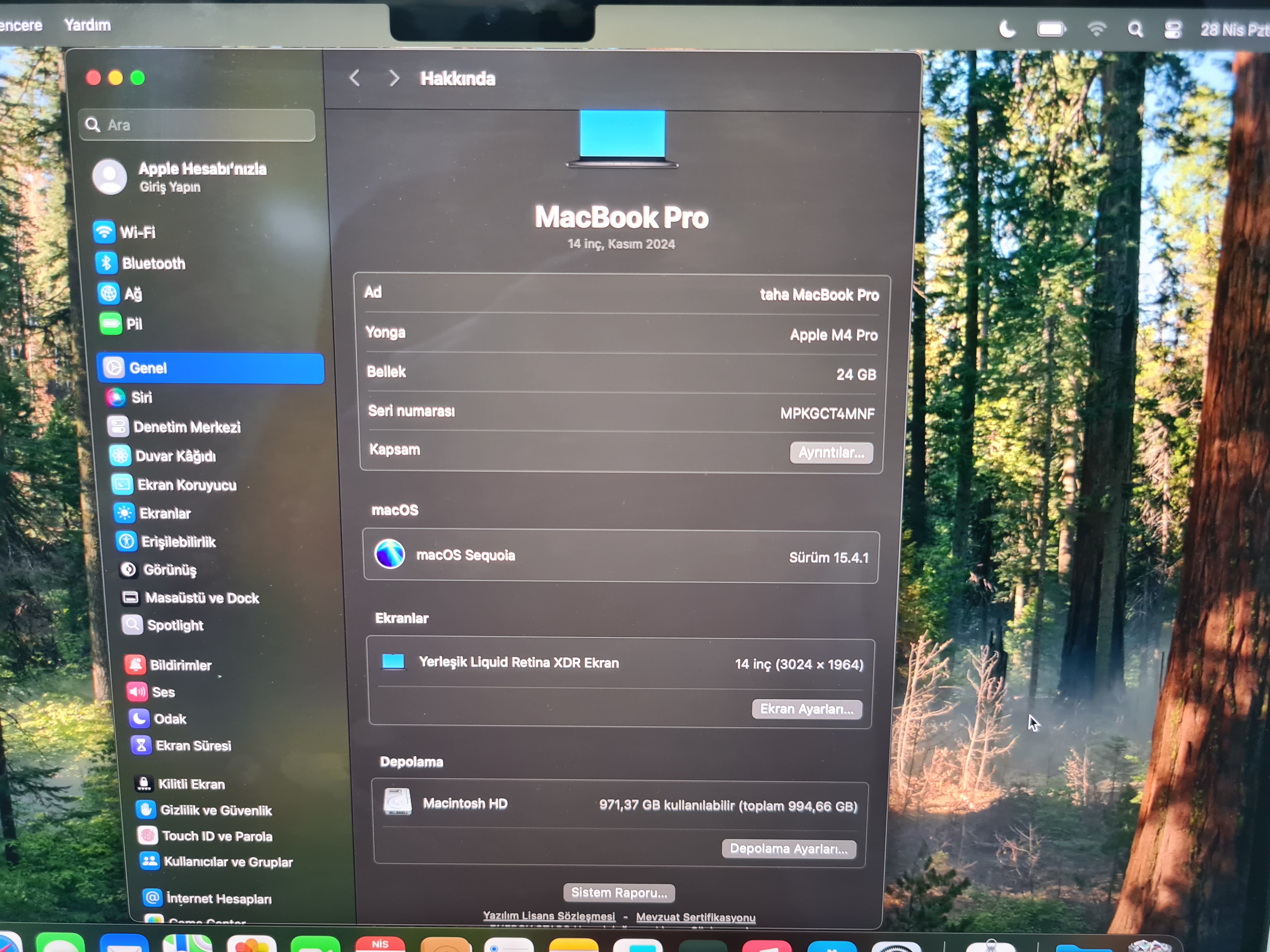Open Mevzuat Sertifikasyonu link

[696, 917]
